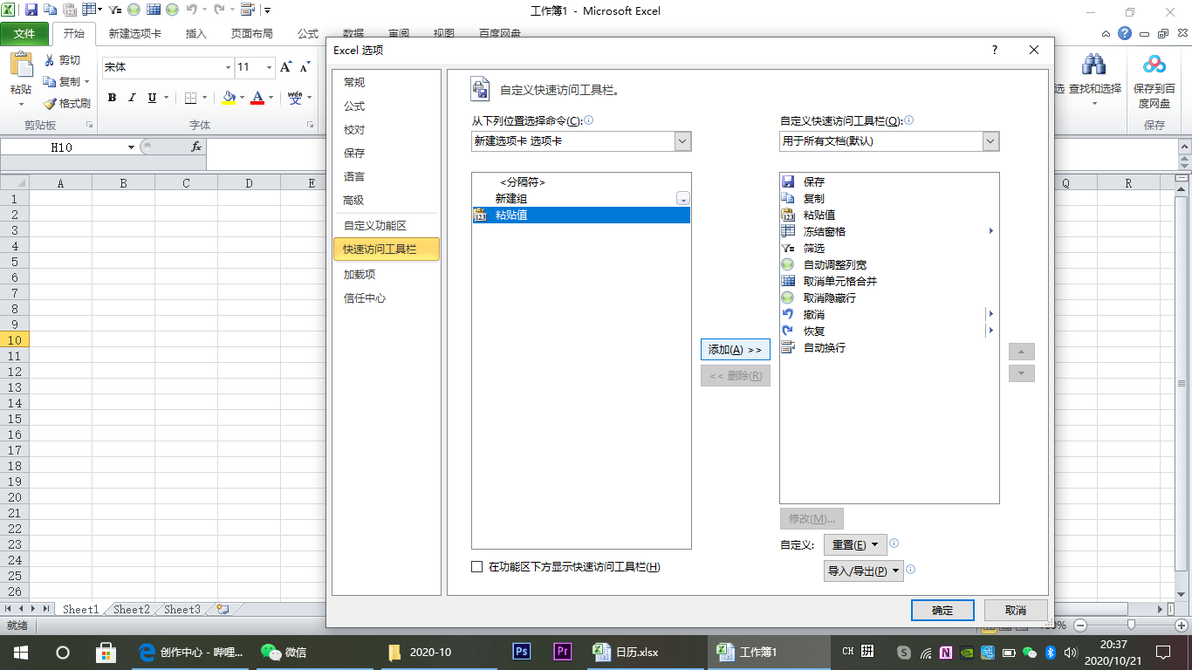Click the fill color bucket icon

229,97
